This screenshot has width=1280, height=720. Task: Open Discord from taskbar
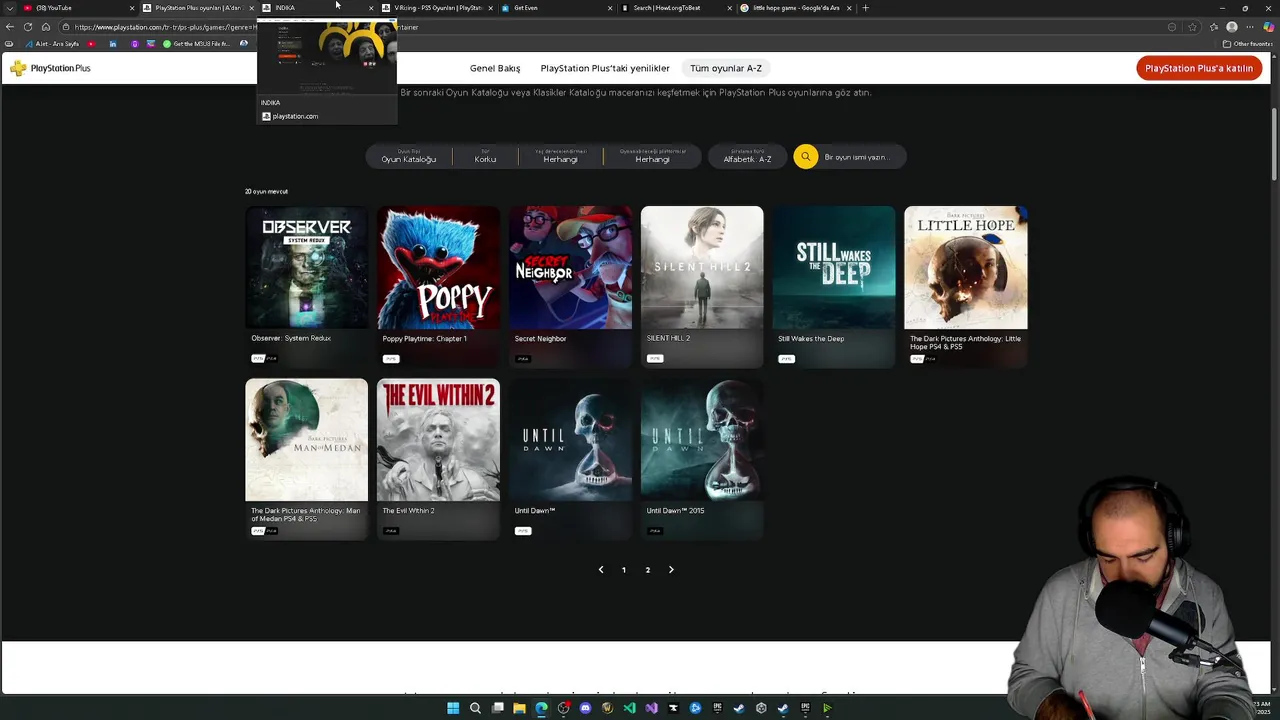585,708
